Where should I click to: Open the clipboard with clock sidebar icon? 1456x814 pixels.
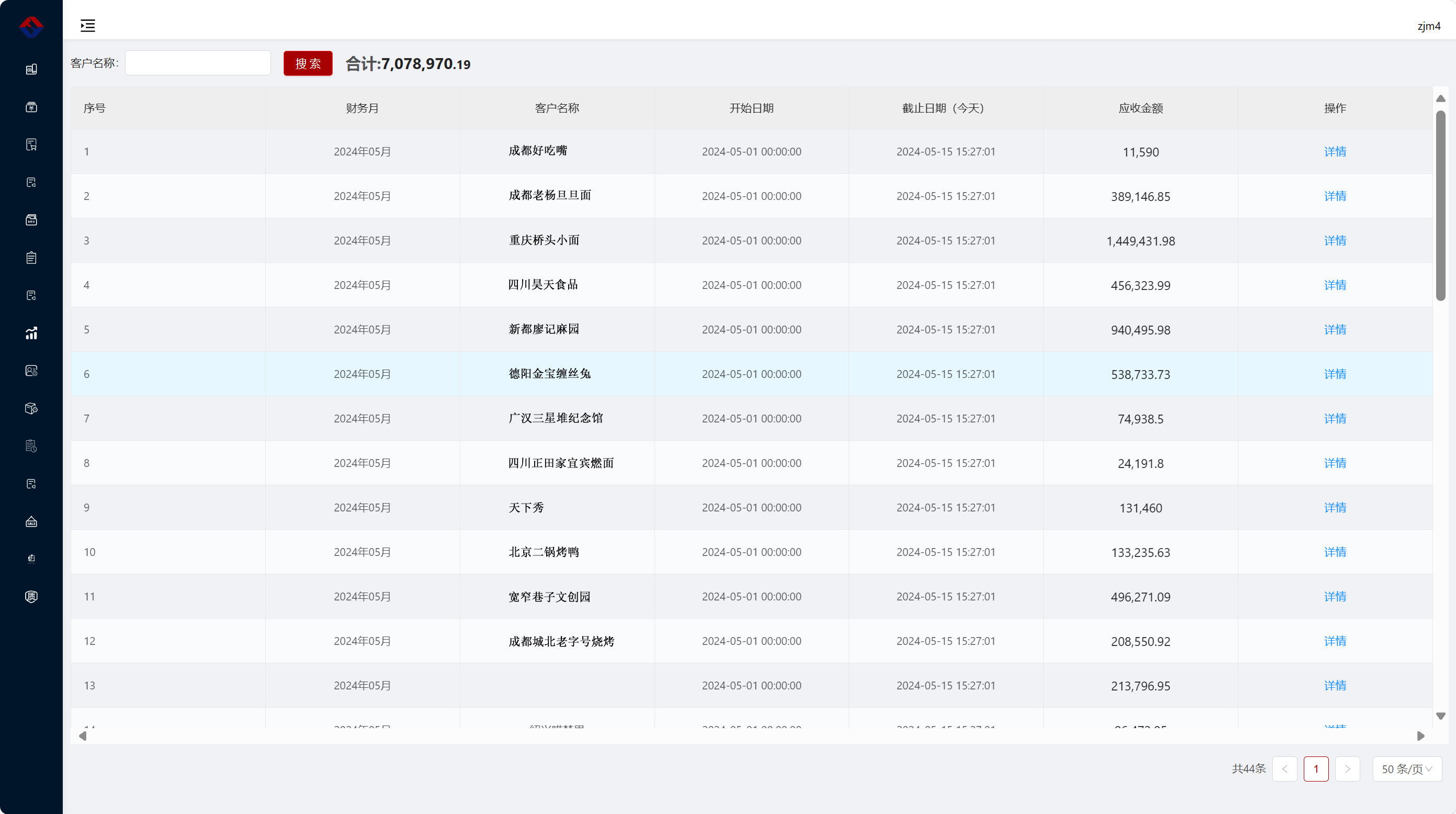31,447
